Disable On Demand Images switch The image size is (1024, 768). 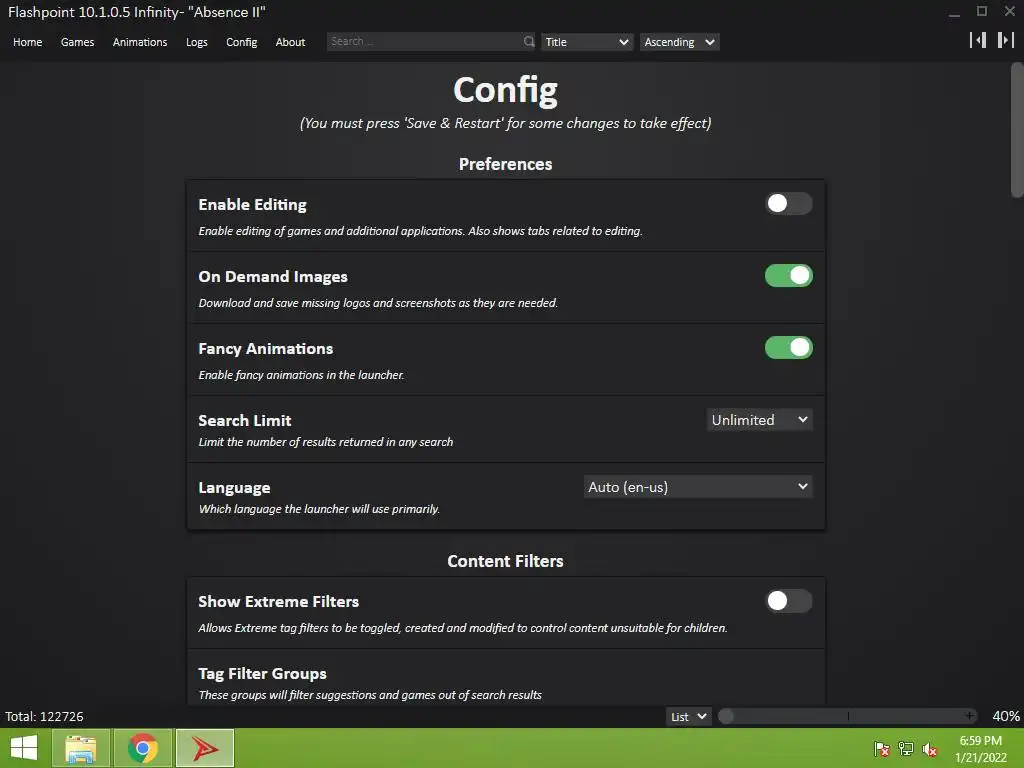(x=788, y=276)
